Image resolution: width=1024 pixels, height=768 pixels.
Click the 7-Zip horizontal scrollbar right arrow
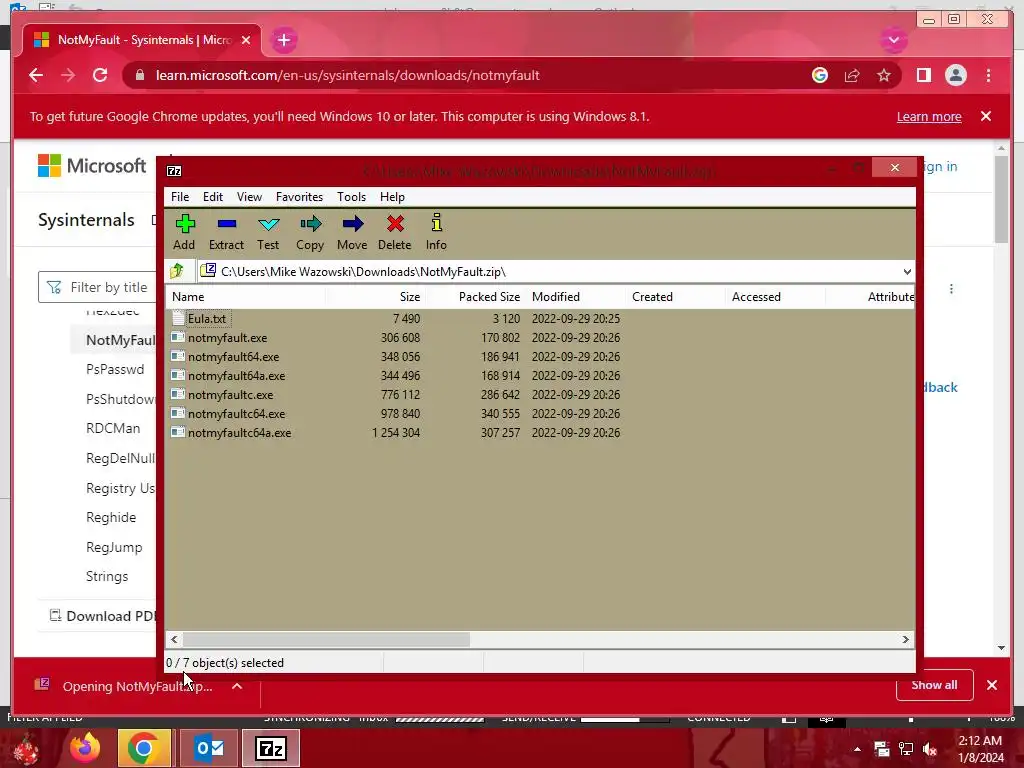pos(905,639)
